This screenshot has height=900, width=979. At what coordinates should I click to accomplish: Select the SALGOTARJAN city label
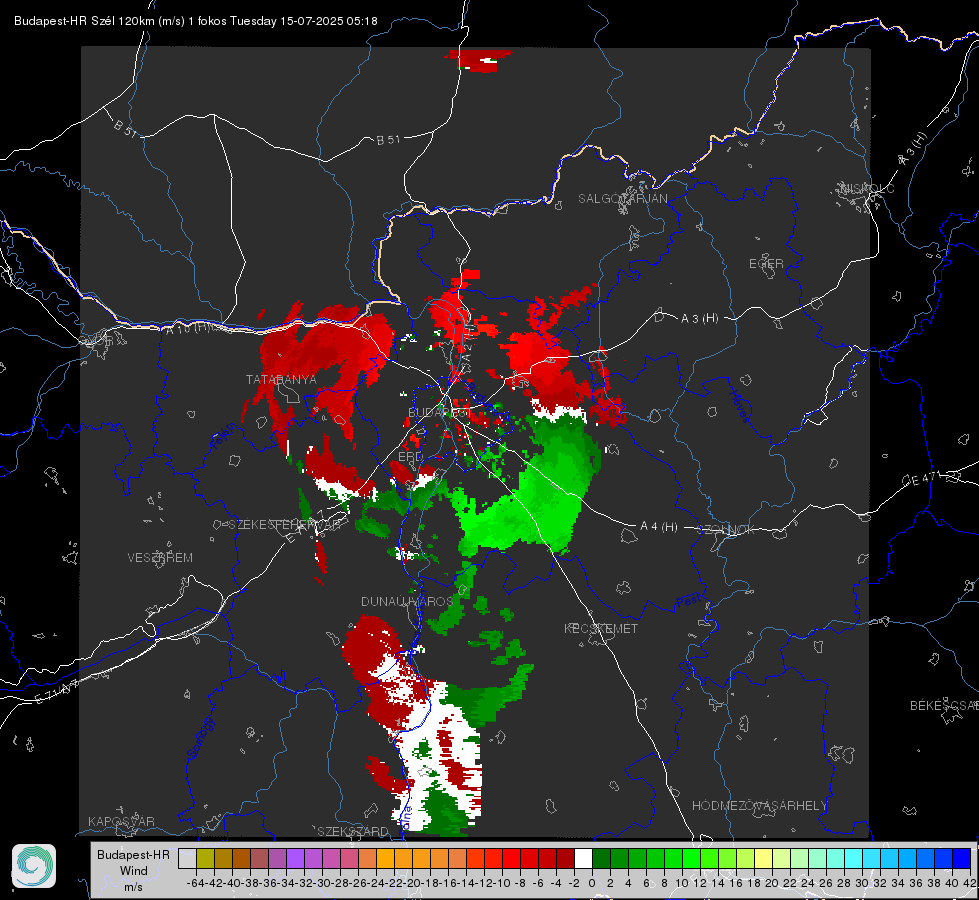pos(622,199)
